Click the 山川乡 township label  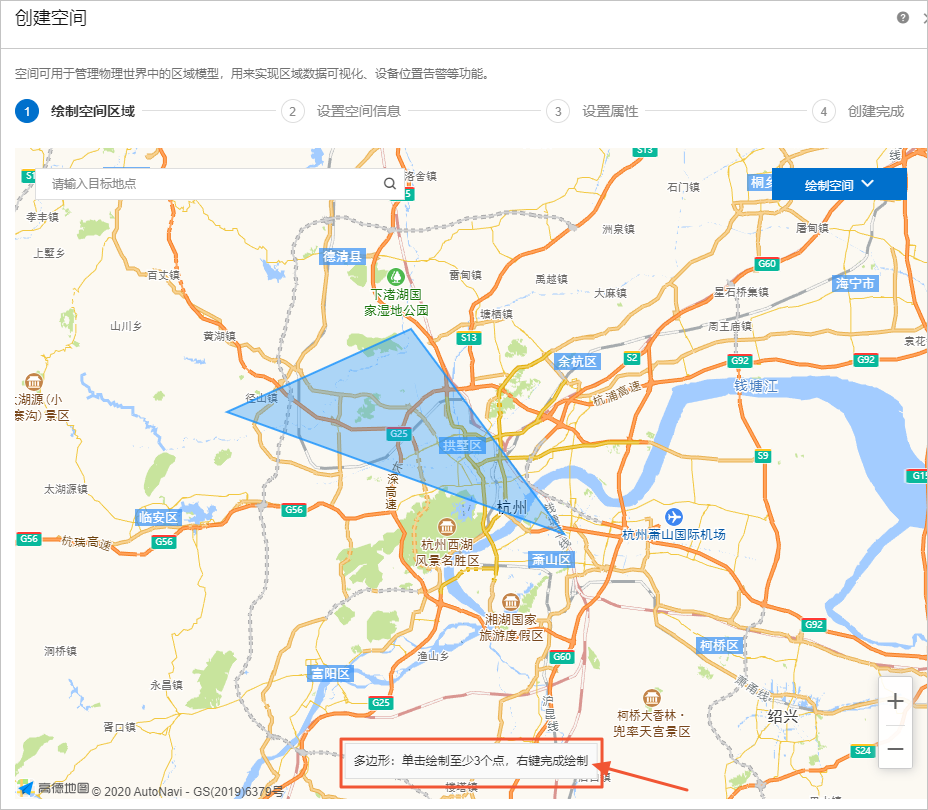[x=126, y=326]
